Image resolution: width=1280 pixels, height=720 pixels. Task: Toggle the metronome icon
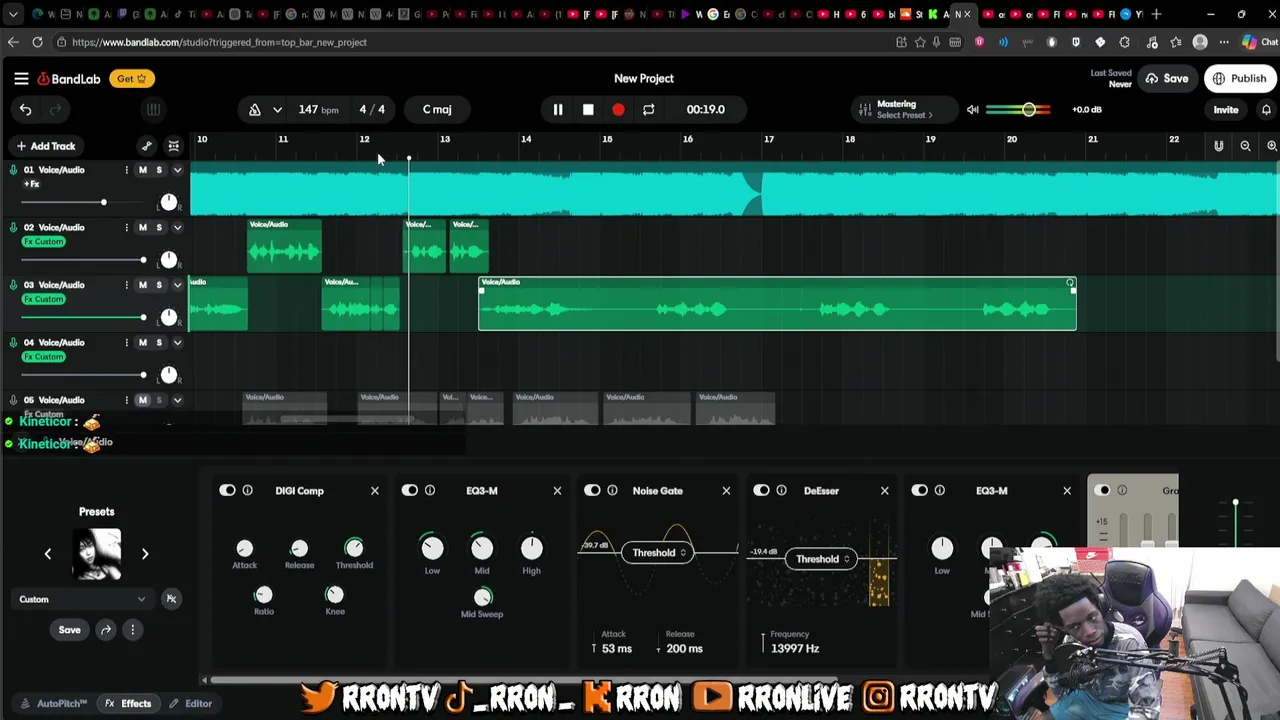(x=255, y=109)
